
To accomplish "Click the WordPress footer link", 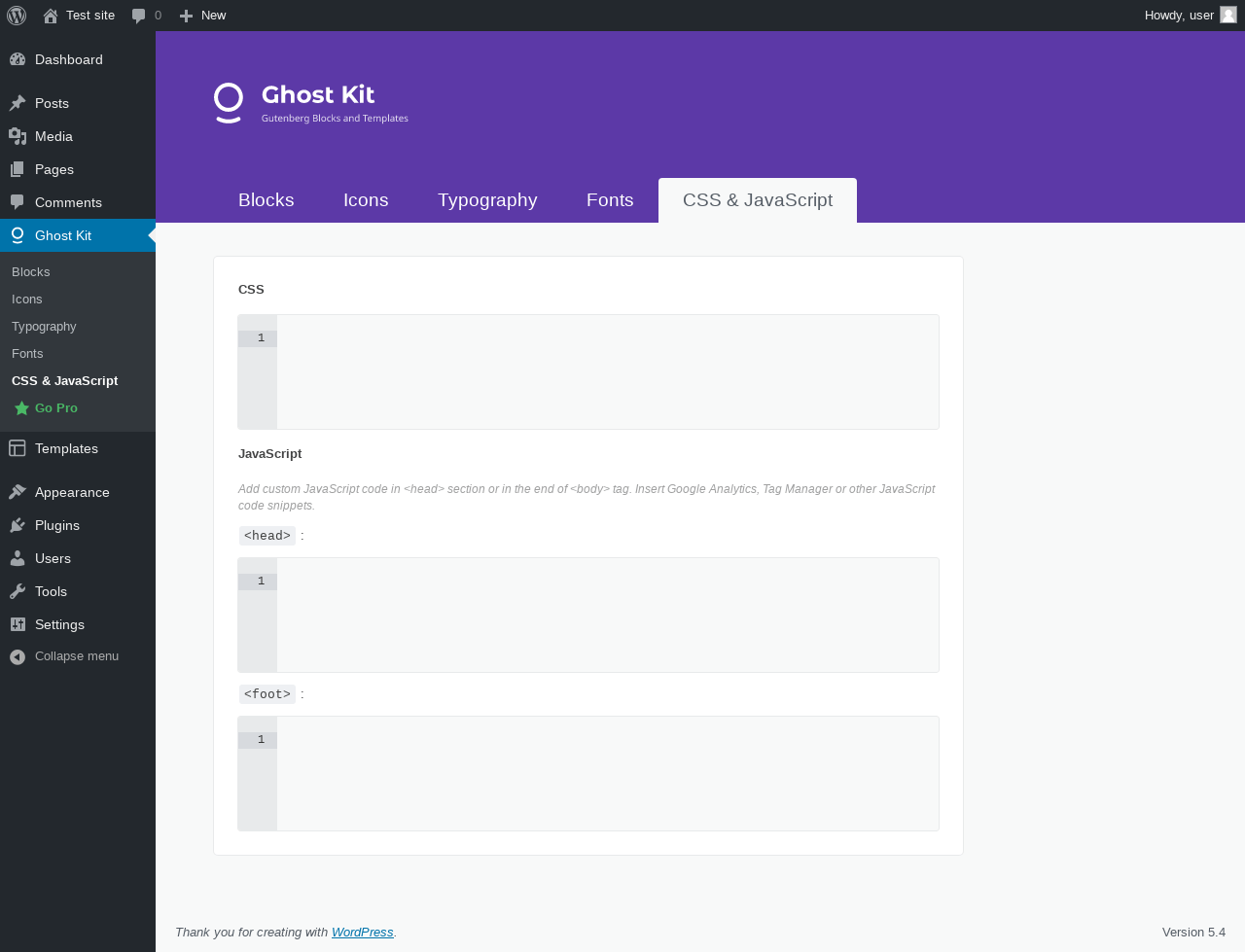I will [363, 932].
